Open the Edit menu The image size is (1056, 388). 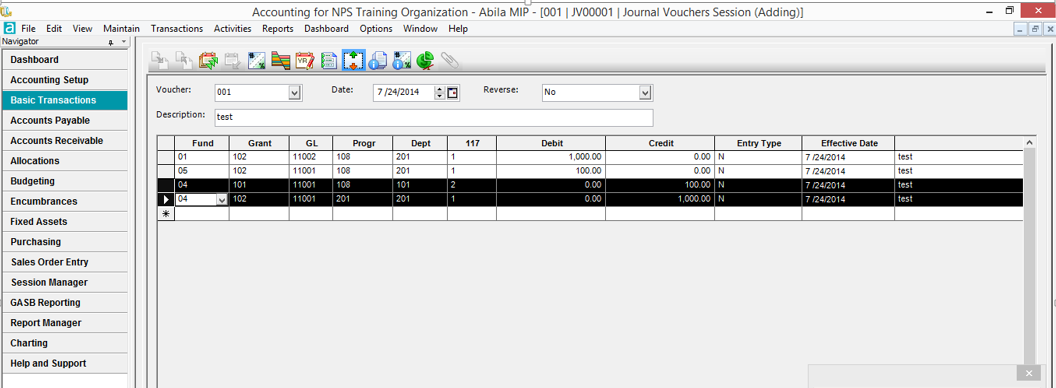[55, 28]
